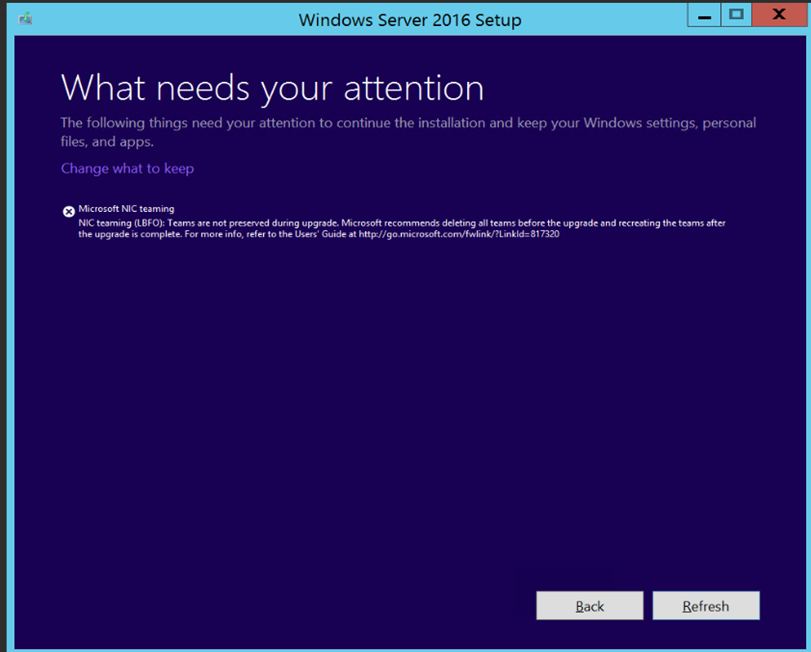811x652 pixels.
Task: Minimize the Windows Server 2016 Setup window
Action: click(x=703, y=14)
